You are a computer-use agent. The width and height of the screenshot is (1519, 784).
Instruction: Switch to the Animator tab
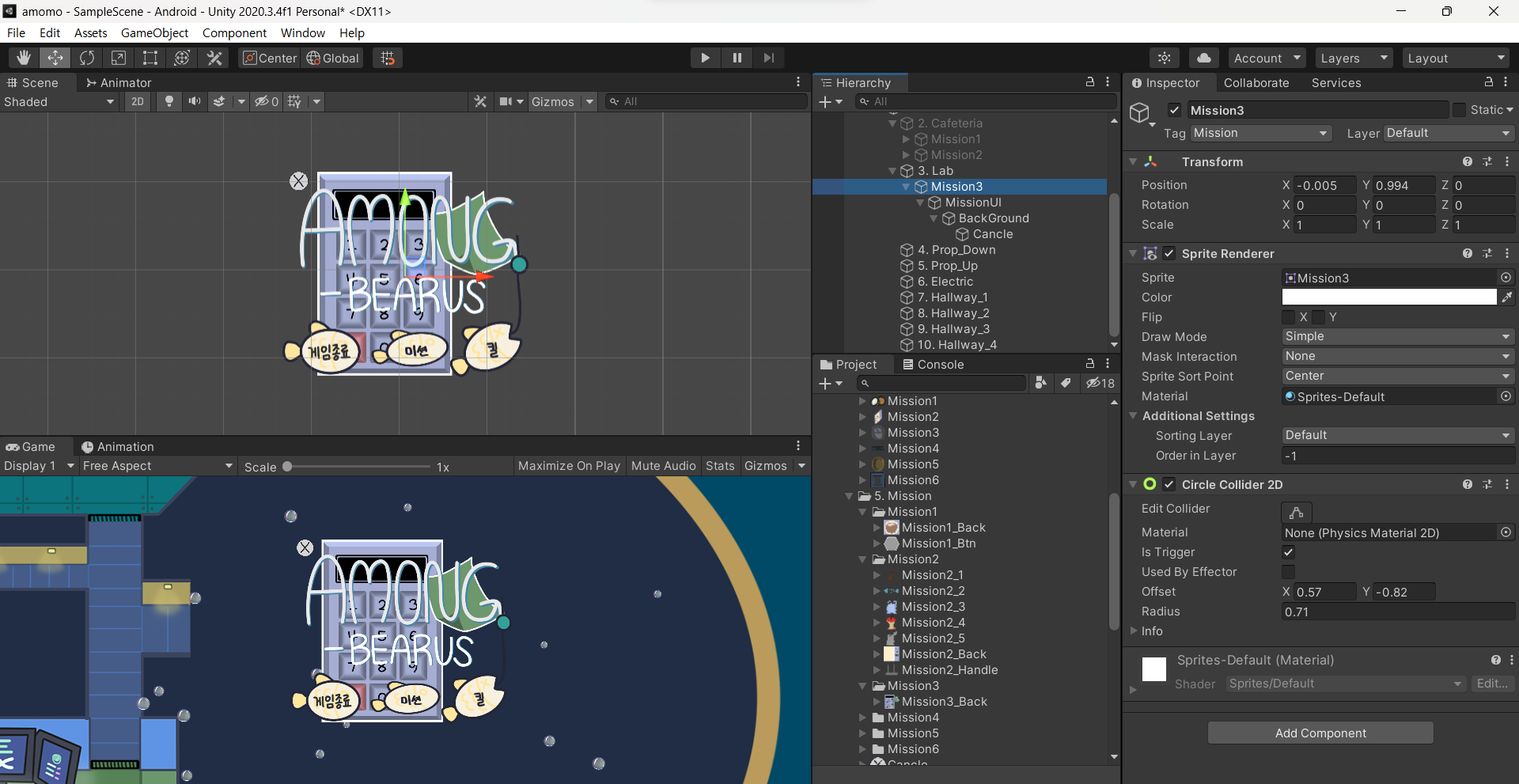[119, 82]
